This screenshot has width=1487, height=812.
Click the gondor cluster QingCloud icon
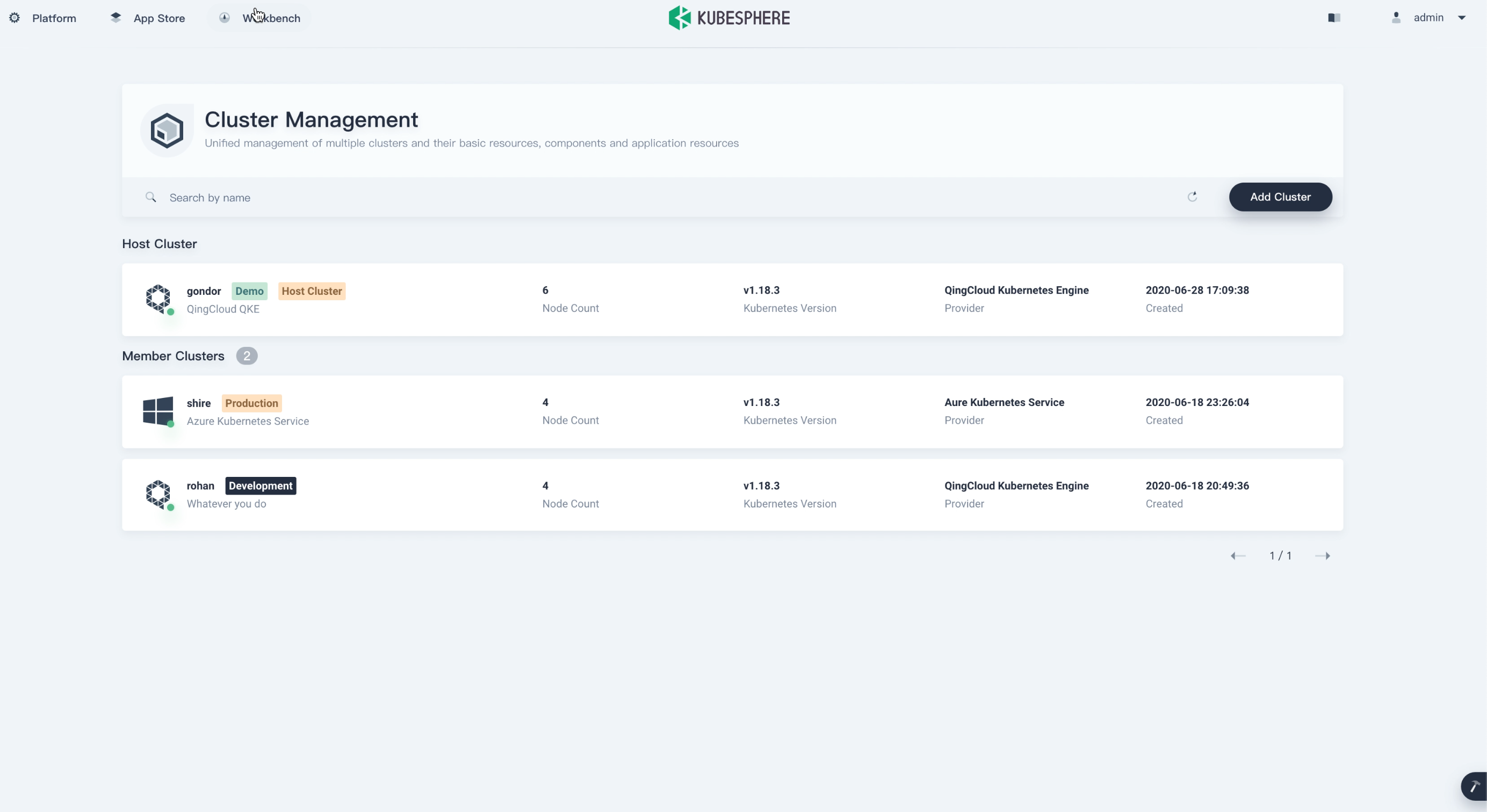click(x=158, y=299)
